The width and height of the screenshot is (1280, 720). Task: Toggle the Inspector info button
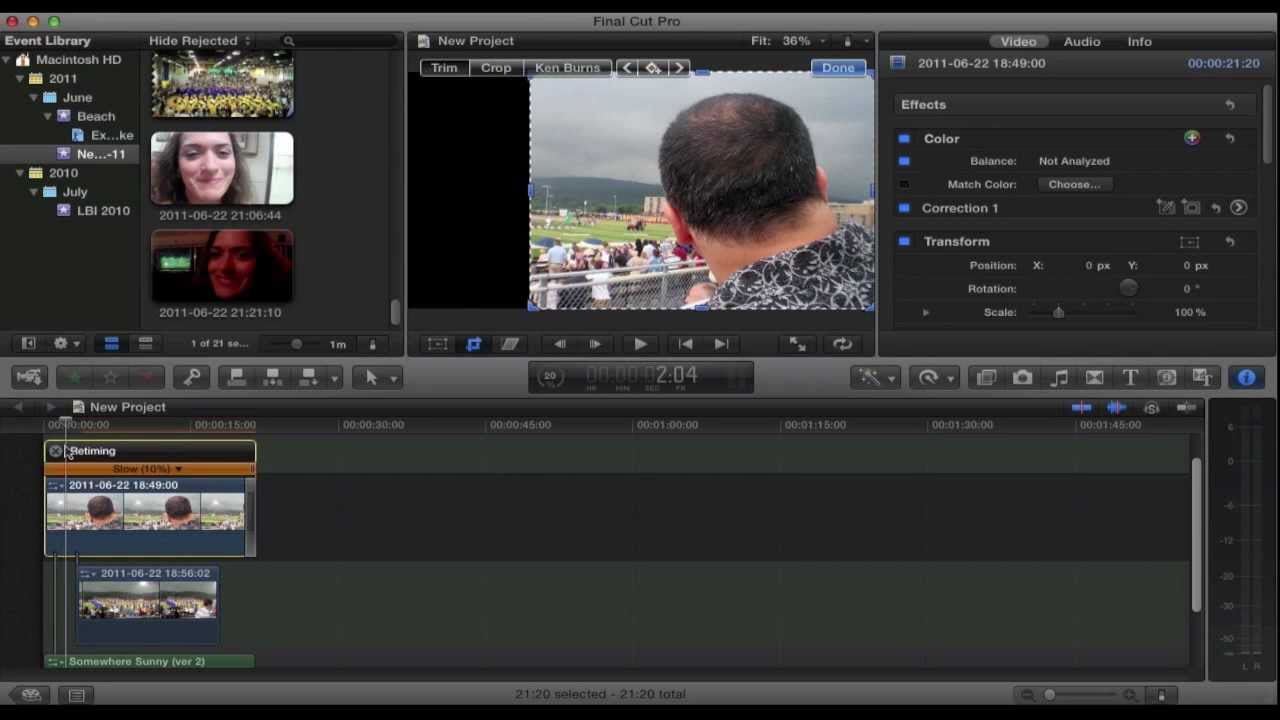pyautogui.click(x=1246, y=377)
